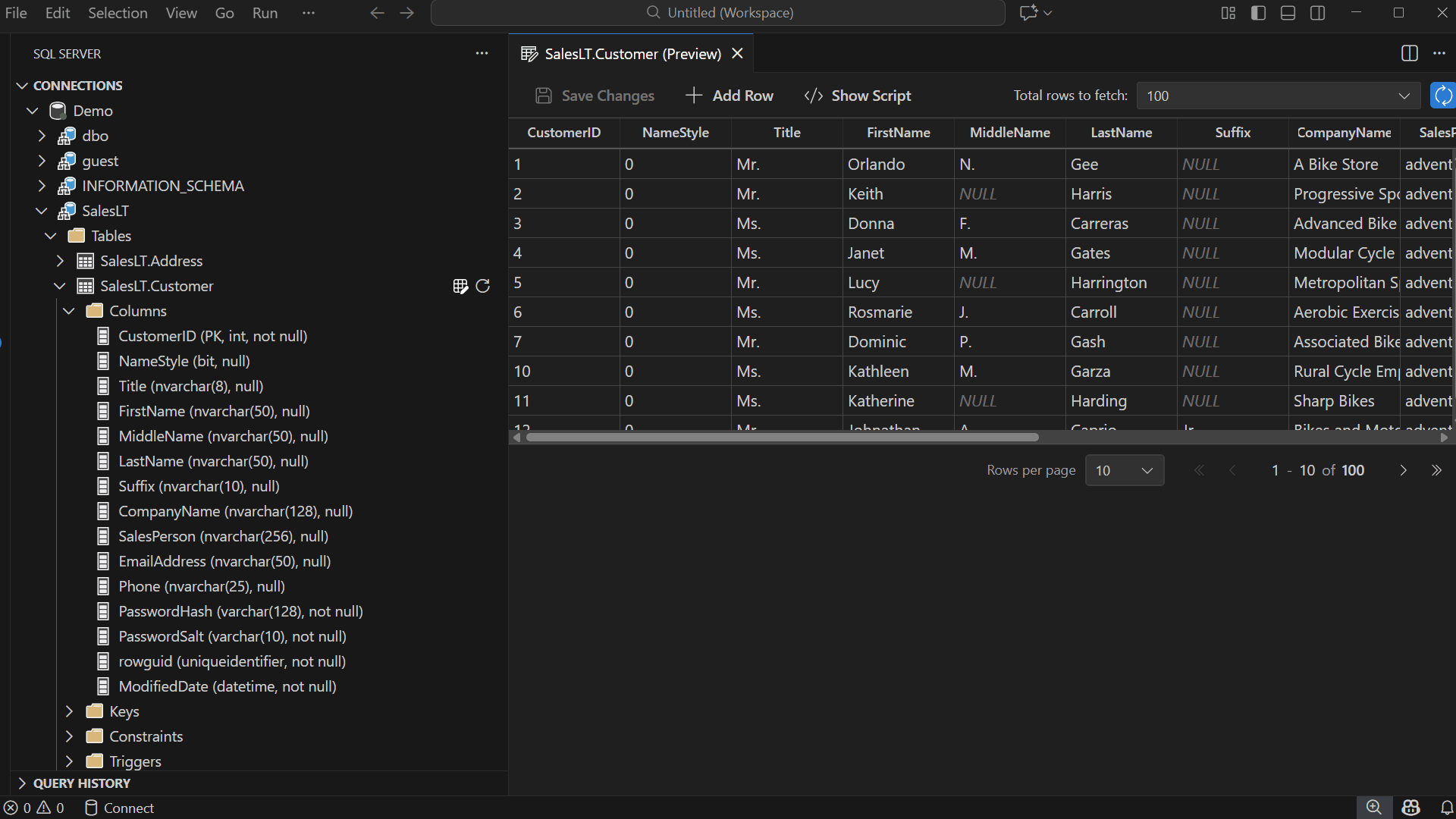Open the Total rows to fetch dropdown
Viewport: 1456px width, 819px height.
tap(1279, 96)
